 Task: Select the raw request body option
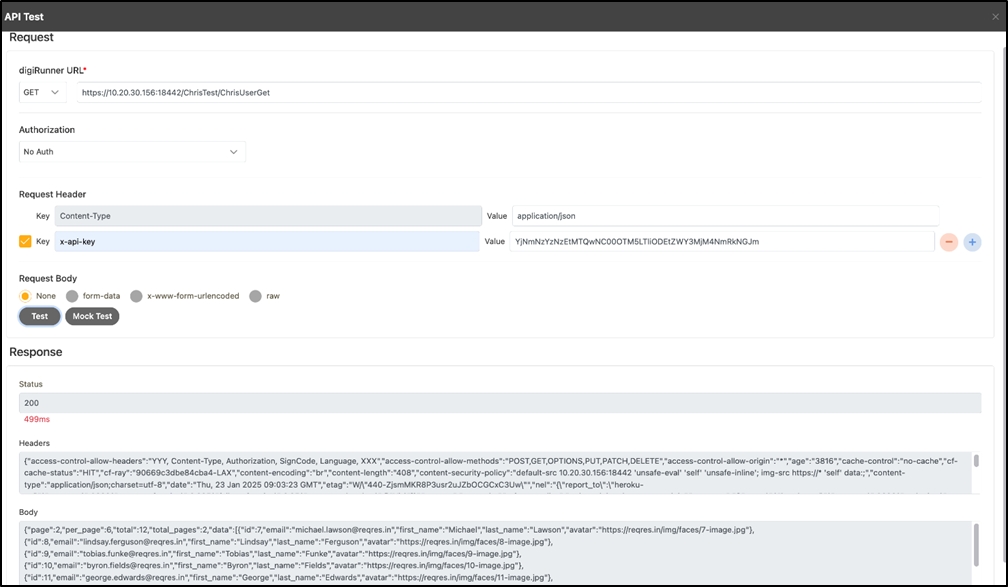click(x=255, y=296)
